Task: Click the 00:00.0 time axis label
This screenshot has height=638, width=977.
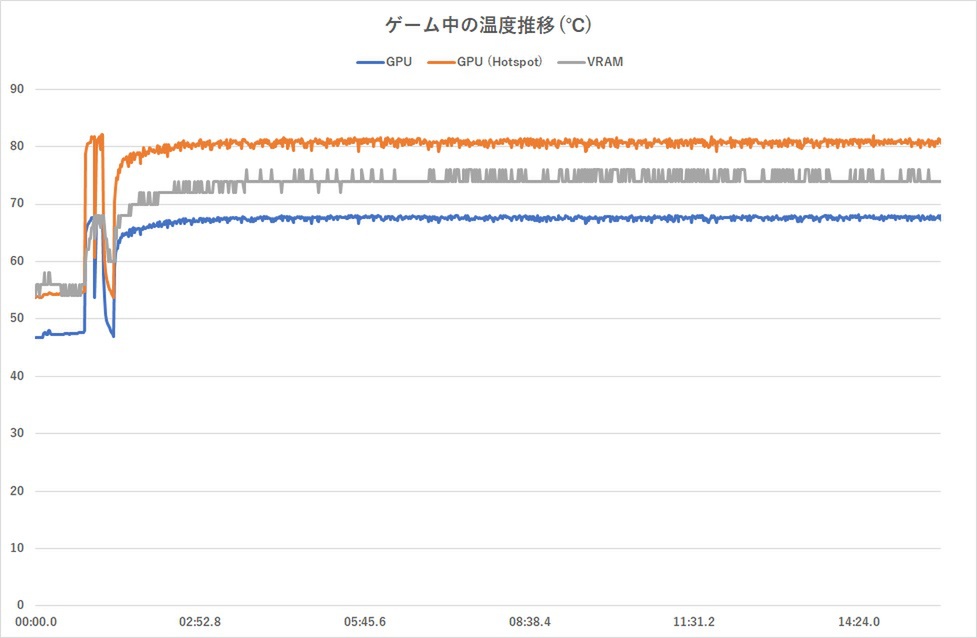Action: [36, 622]
